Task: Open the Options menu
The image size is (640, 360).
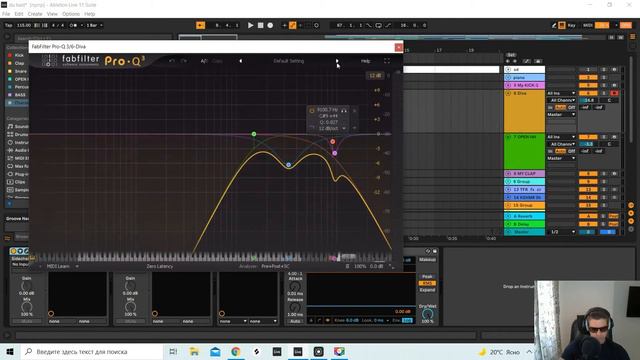Action: coord(71,14)
